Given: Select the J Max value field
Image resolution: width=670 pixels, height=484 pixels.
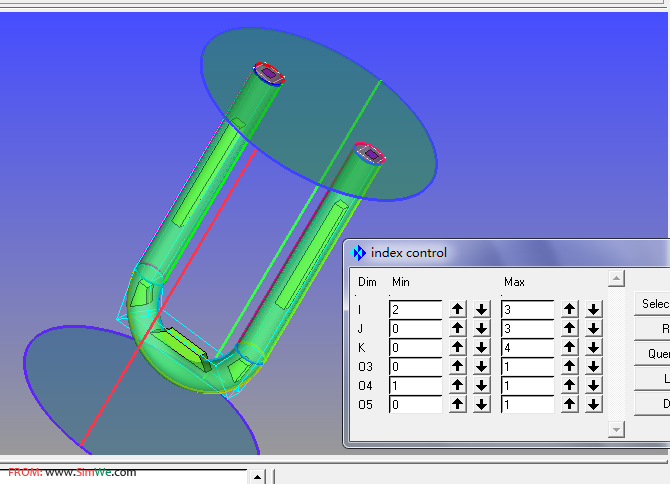Looking at the screenshot, I should (x=527, y=328).
